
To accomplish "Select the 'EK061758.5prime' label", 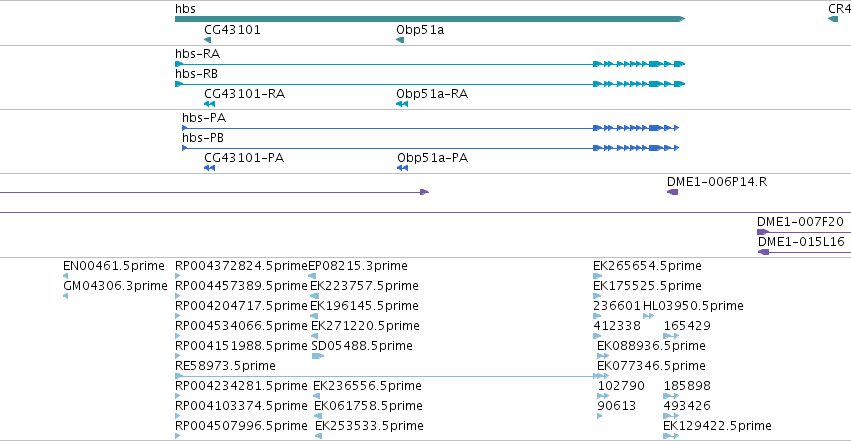I will point(369,406).
